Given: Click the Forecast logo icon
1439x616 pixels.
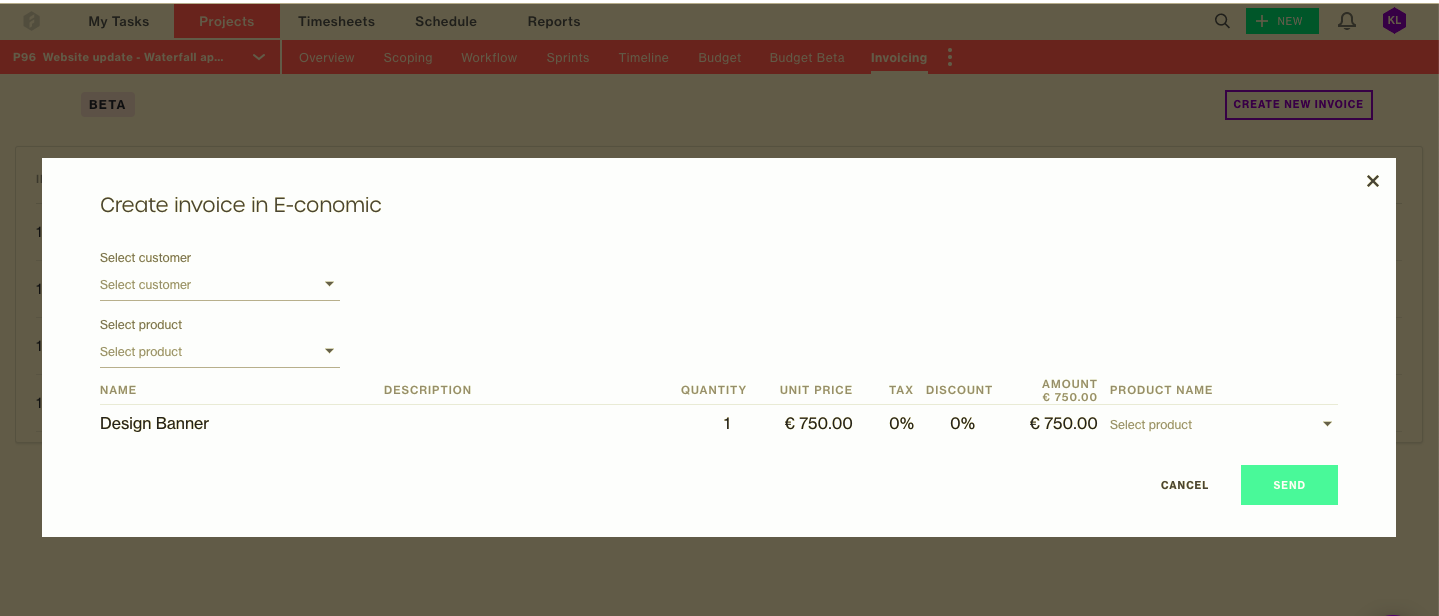Looking at the screenshot, I should click(x=32, y=21).
